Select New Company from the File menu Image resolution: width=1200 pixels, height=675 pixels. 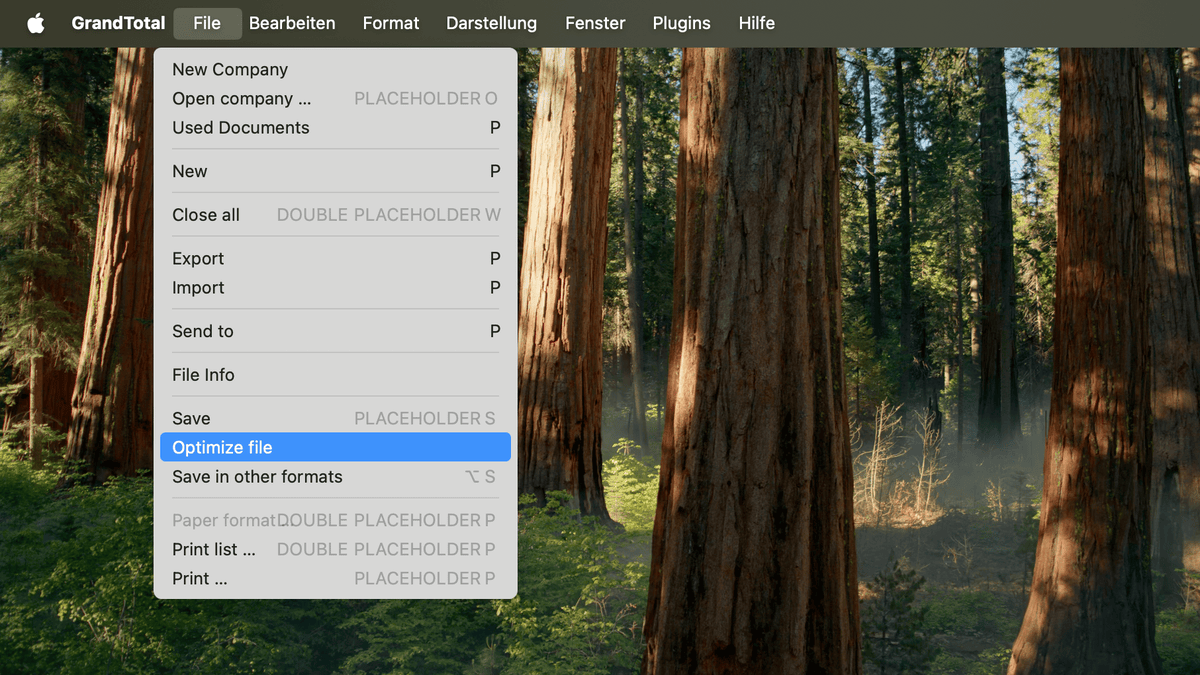tap(230, 69)
